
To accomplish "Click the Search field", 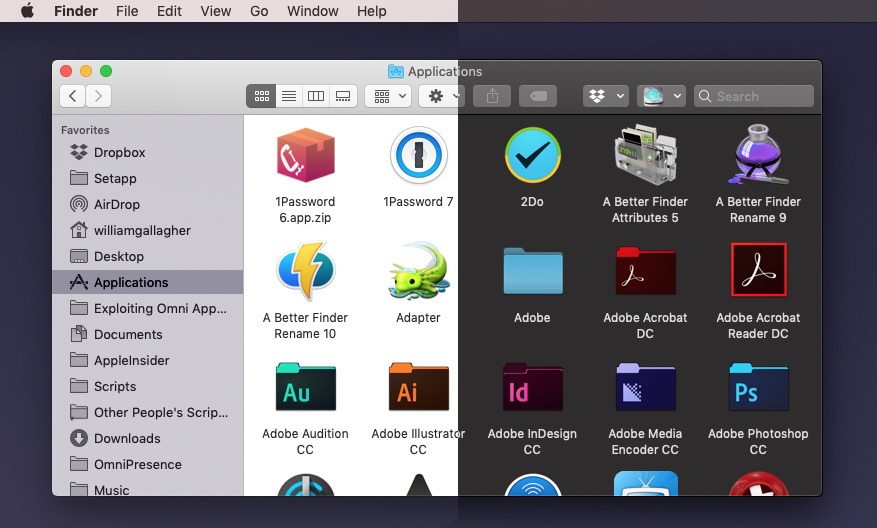I will click(x=754, y=96).
